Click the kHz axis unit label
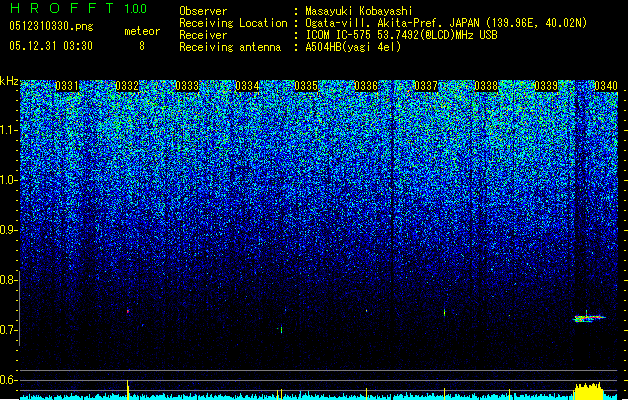 [9, 81]
